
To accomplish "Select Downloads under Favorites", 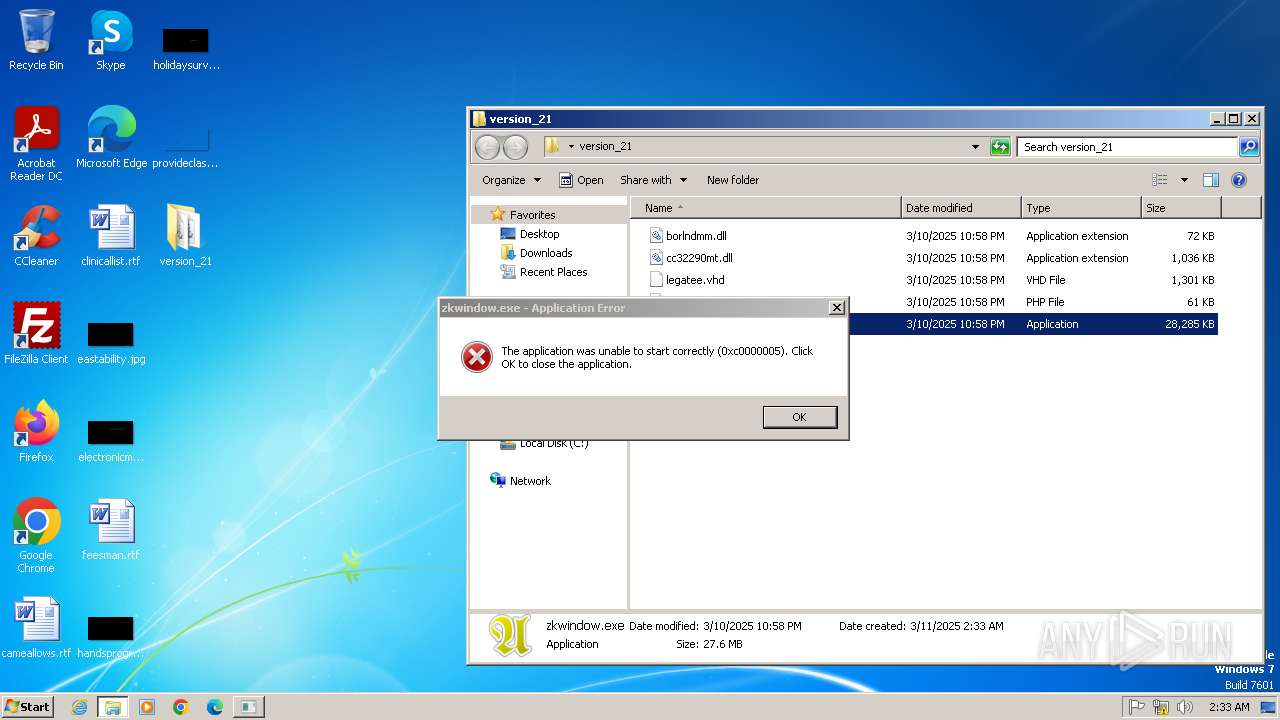I will [546, 253].
